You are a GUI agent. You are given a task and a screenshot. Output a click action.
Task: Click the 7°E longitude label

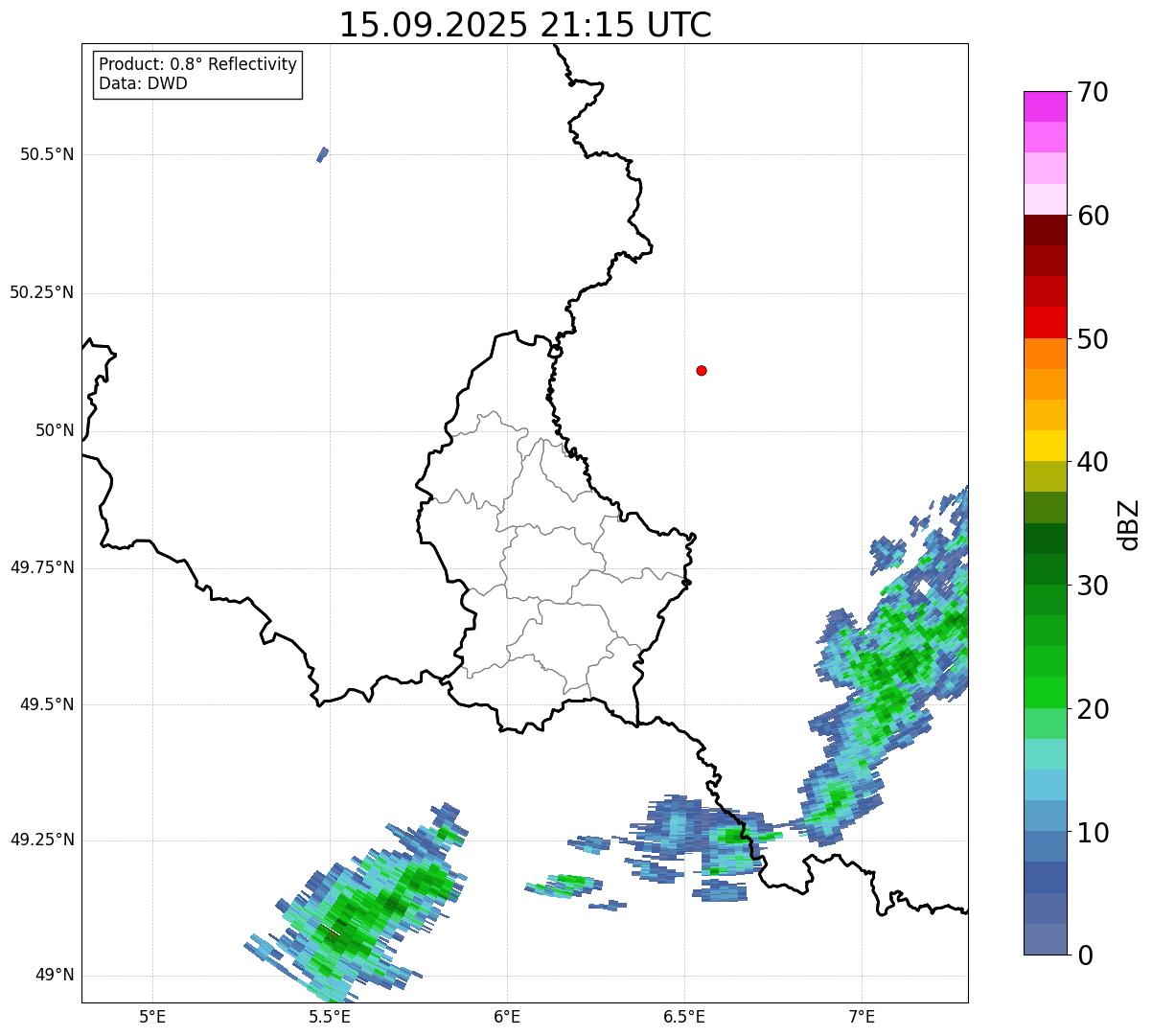862,1016
